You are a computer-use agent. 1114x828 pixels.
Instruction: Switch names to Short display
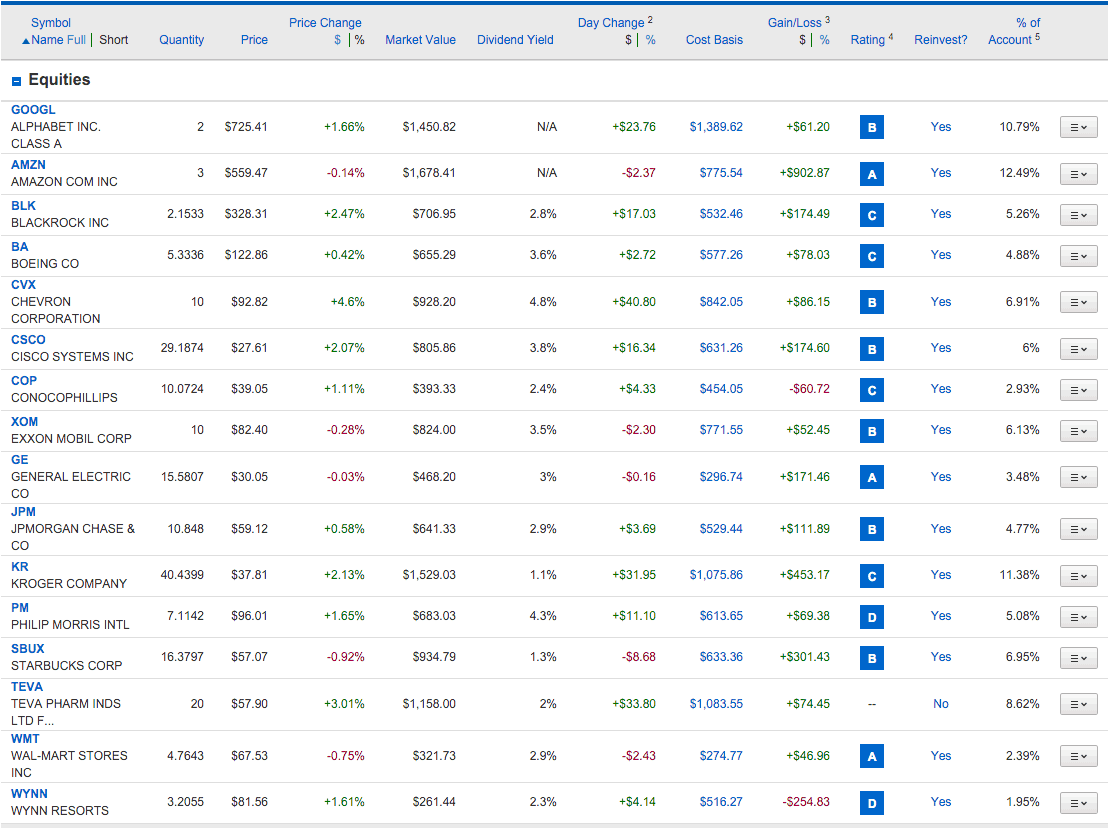point(114,40)
